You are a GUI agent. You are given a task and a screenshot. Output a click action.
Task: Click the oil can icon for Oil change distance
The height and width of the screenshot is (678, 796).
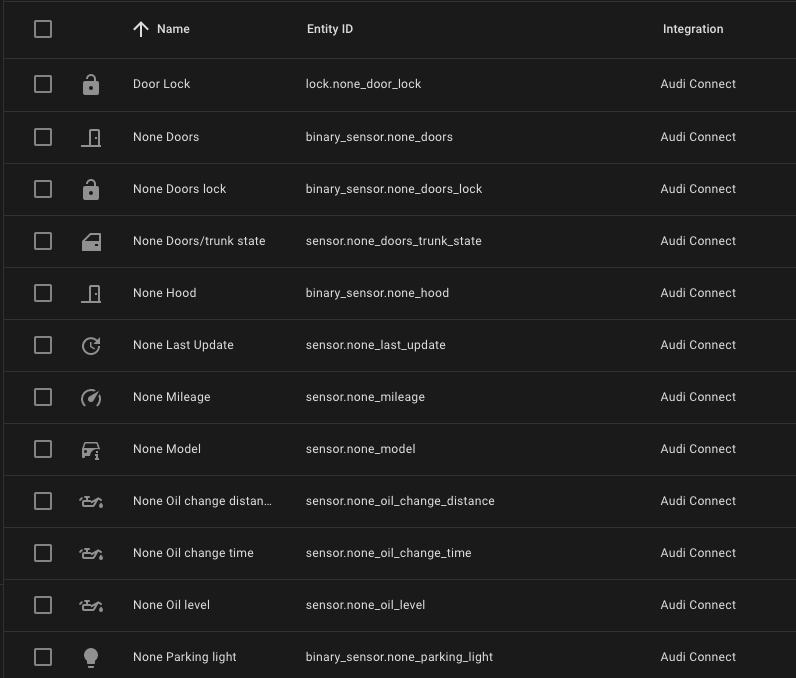[91, 502]
